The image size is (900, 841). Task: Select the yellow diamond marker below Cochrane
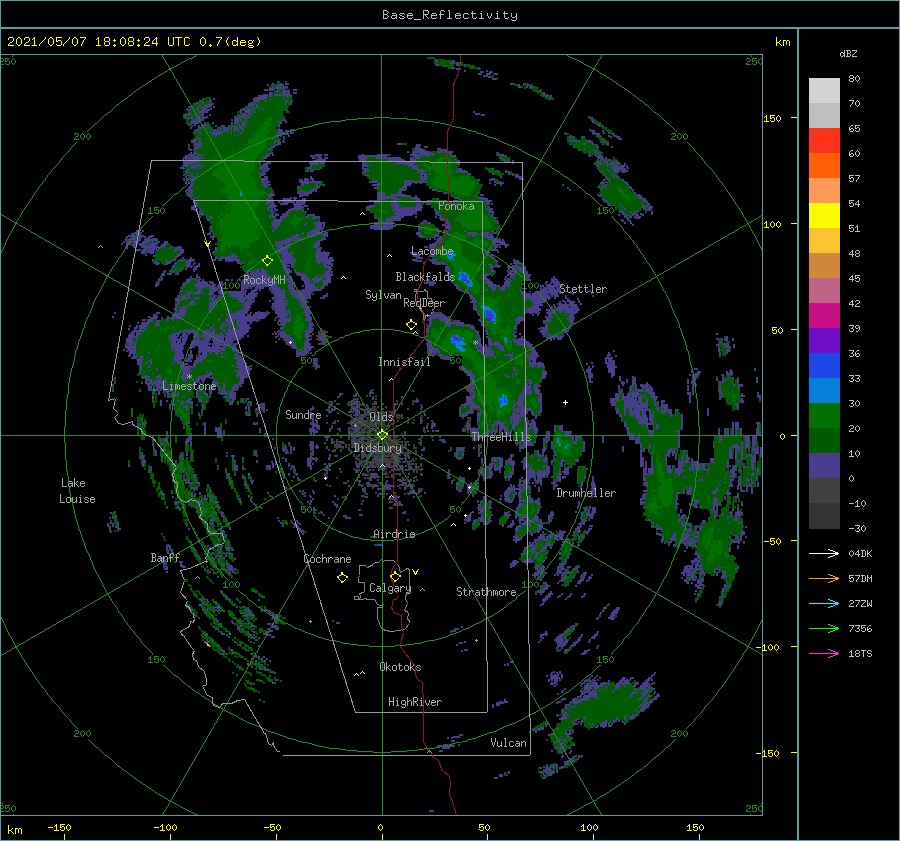[x=342, y=578]
